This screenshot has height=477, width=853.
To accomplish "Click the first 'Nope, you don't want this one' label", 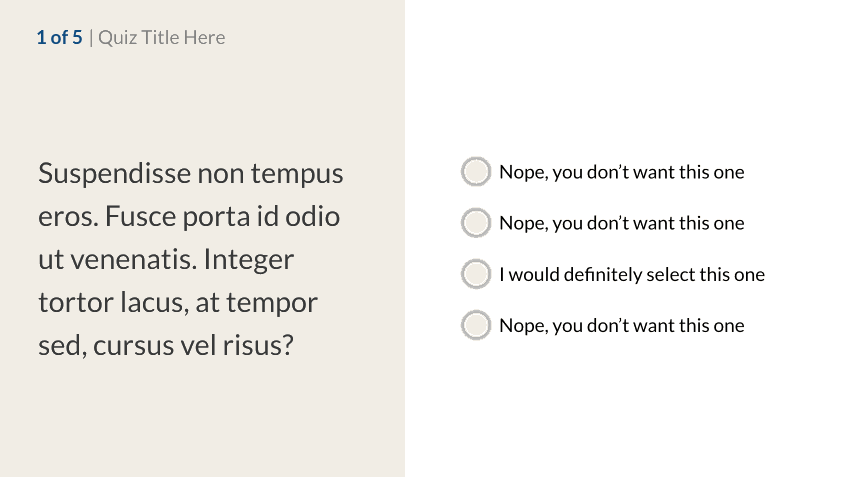I will pos(621,172).
